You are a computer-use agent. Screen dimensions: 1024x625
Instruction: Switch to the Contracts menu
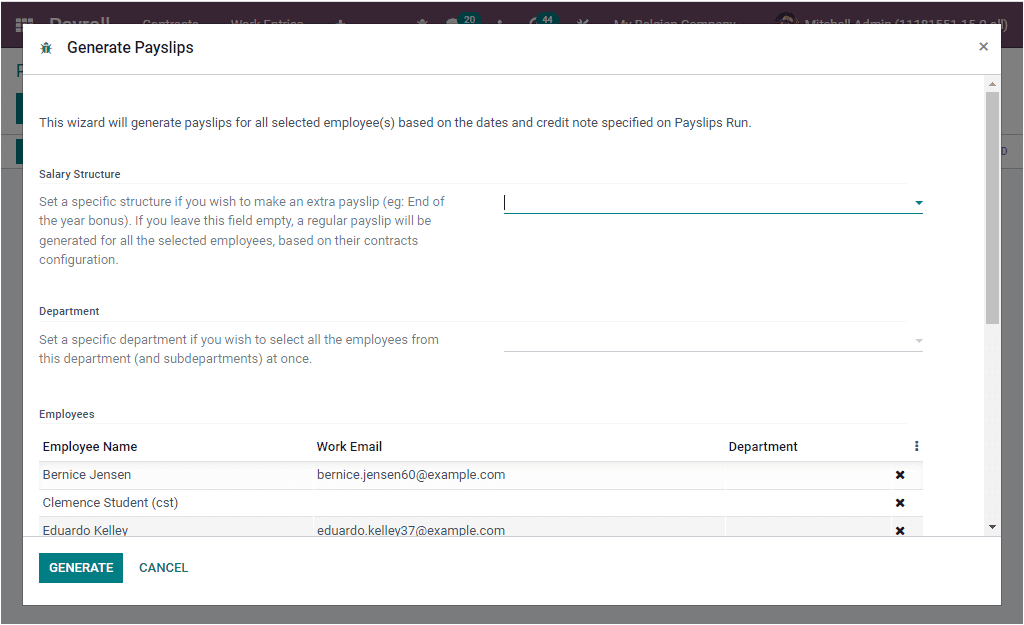point(170,23)
